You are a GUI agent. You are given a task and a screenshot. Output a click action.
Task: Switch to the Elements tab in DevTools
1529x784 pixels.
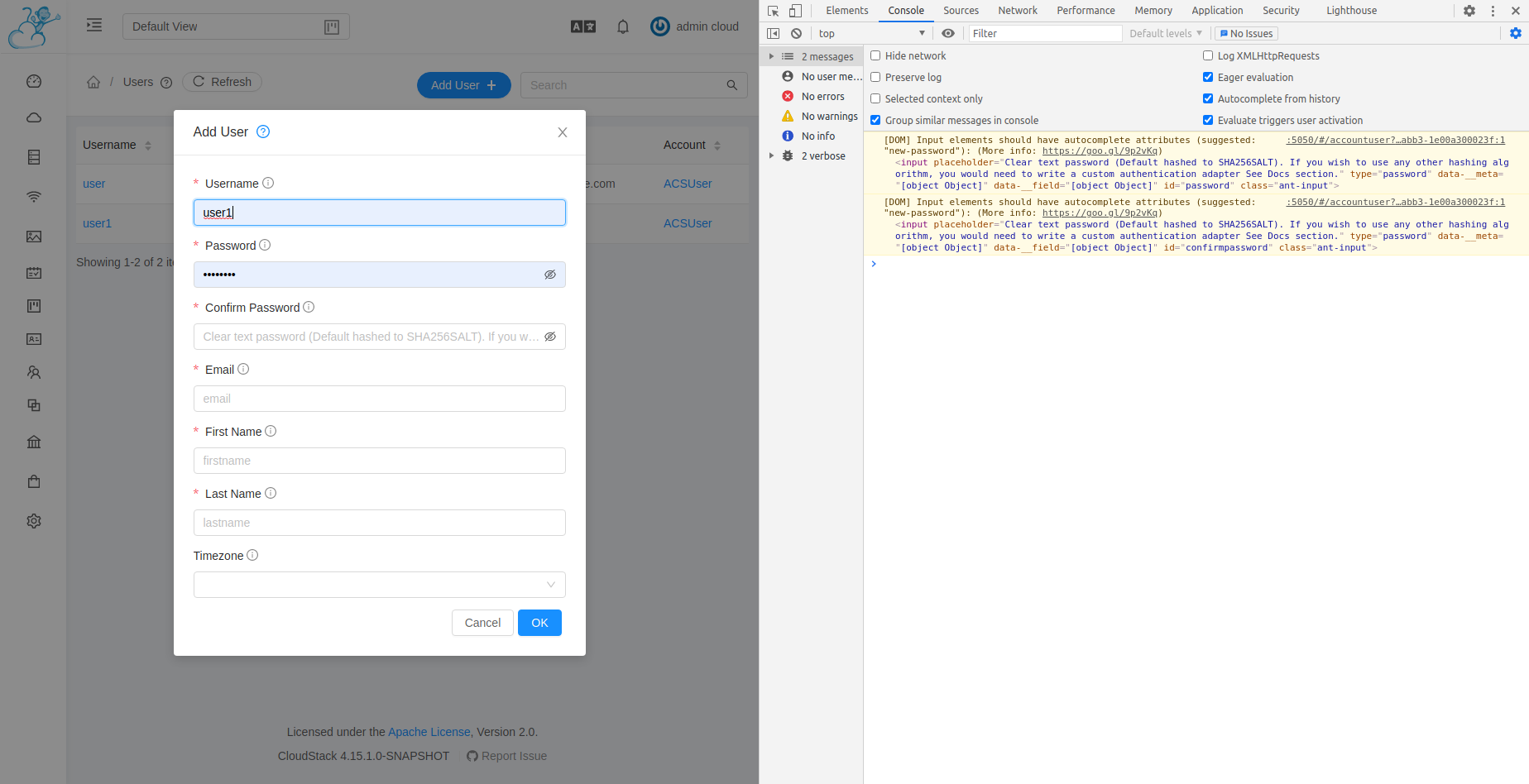(x=846, y=10)
